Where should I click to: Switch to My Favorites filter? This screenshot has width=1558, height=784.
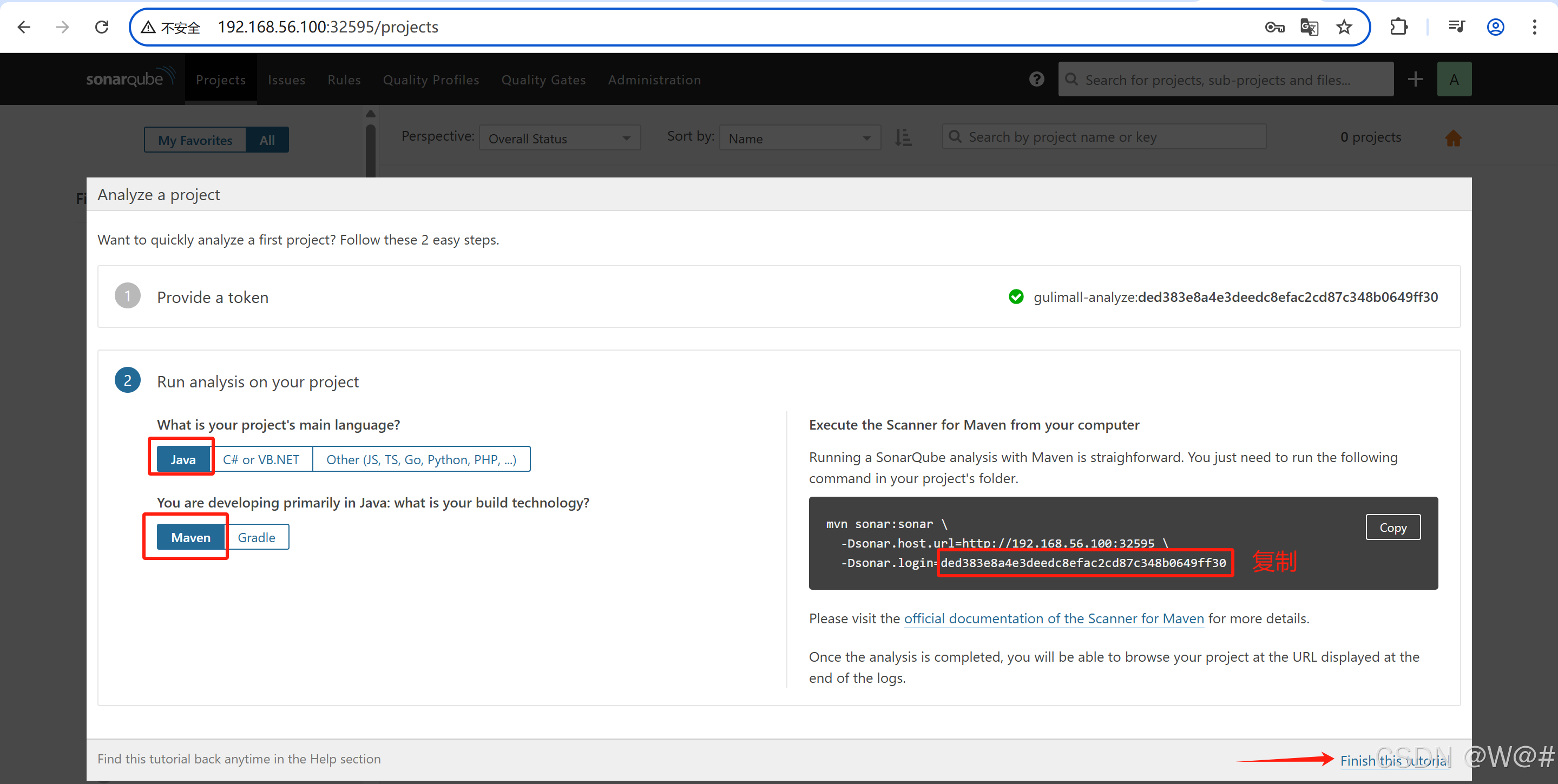(195, 140)
